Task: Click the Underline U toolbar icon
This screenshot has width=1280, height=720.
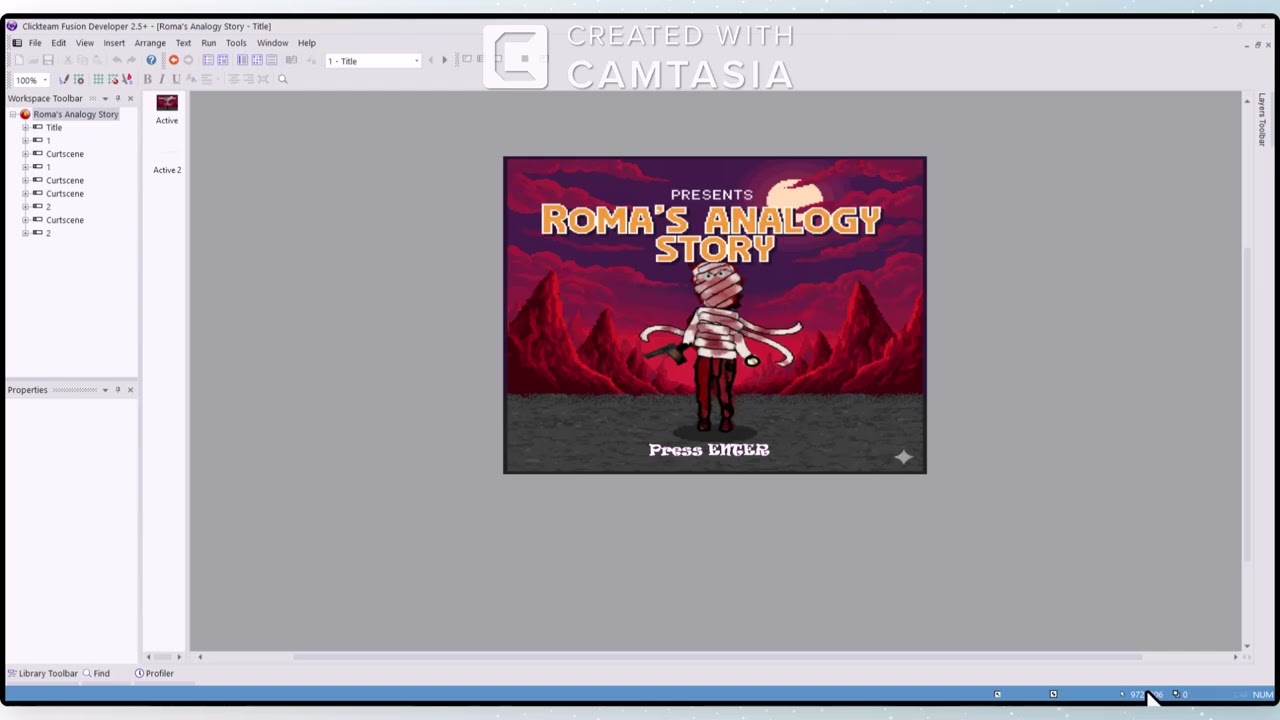Action: [x=176, y=79]
